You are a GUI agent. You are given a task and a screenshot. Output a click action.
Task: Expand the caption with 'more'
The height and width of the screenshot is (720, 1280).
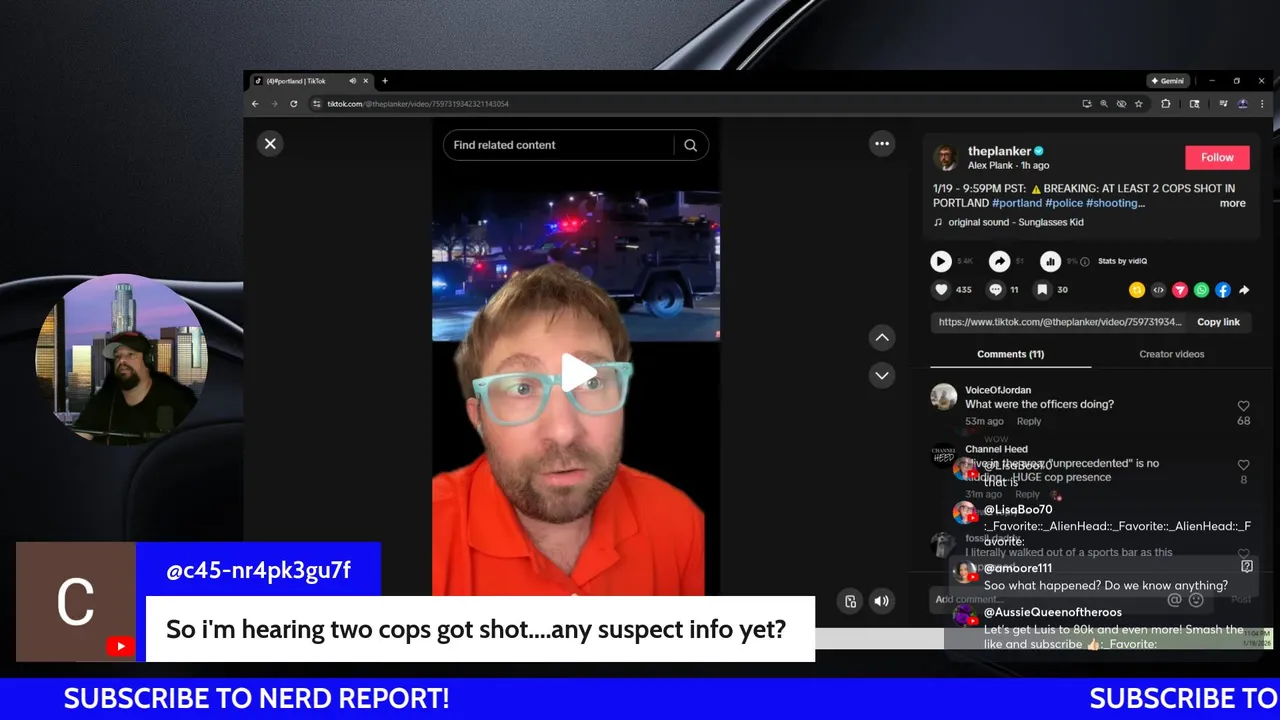(x=1232, y=203)
